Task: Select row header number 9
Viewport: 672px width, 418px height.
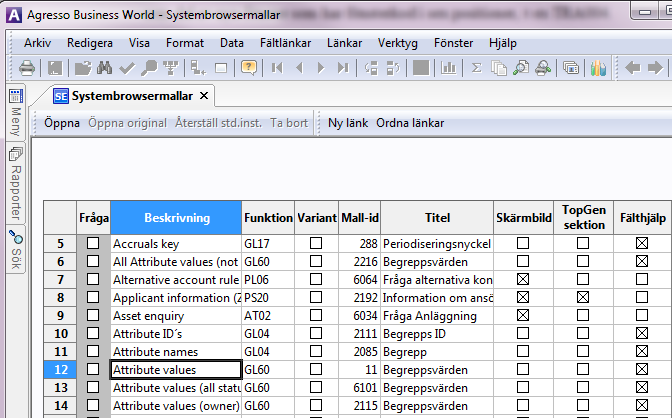Action: (60, 316)
